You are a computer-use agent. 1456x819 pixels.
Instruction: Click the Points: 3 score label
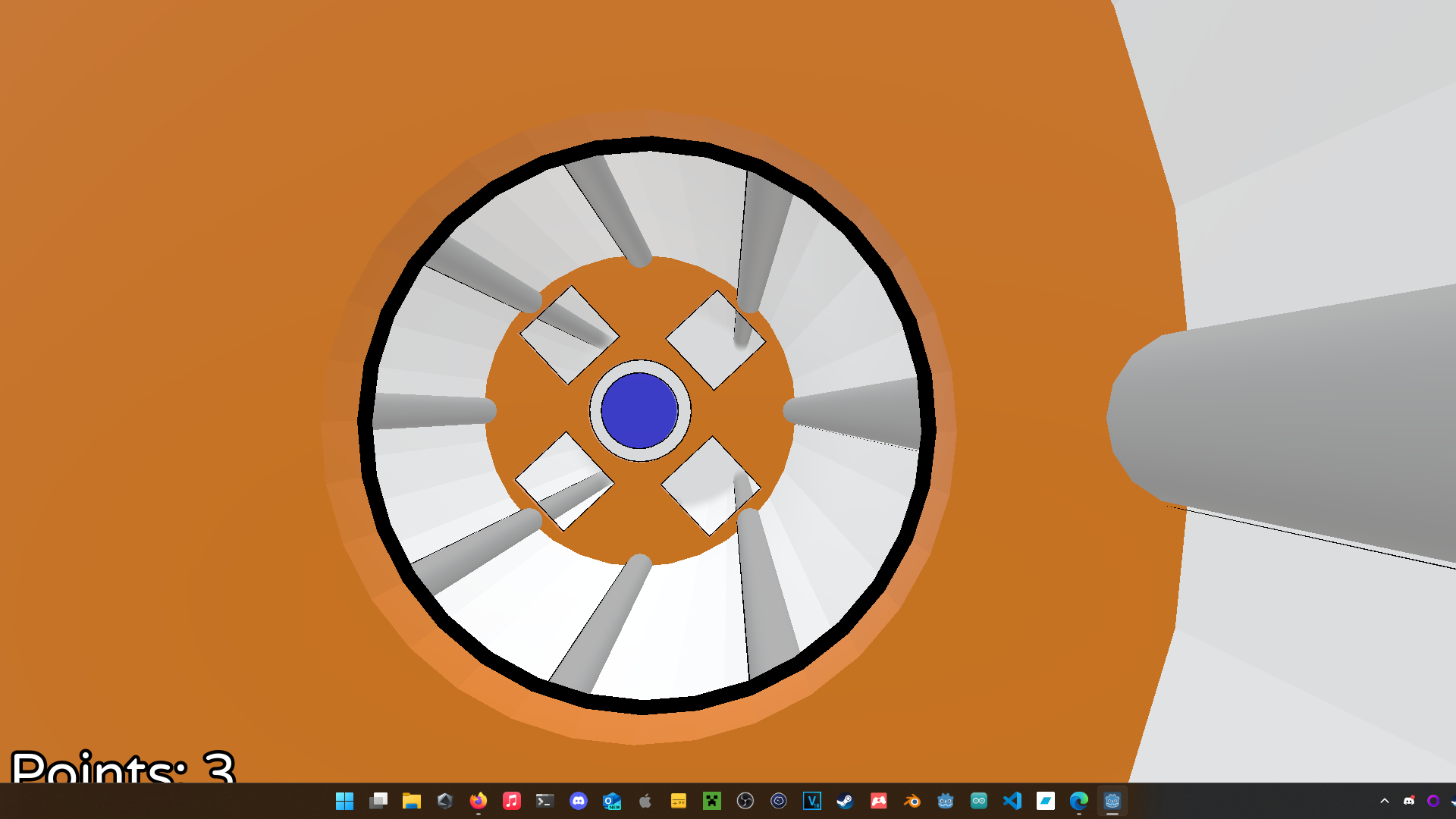pos(123,766)
